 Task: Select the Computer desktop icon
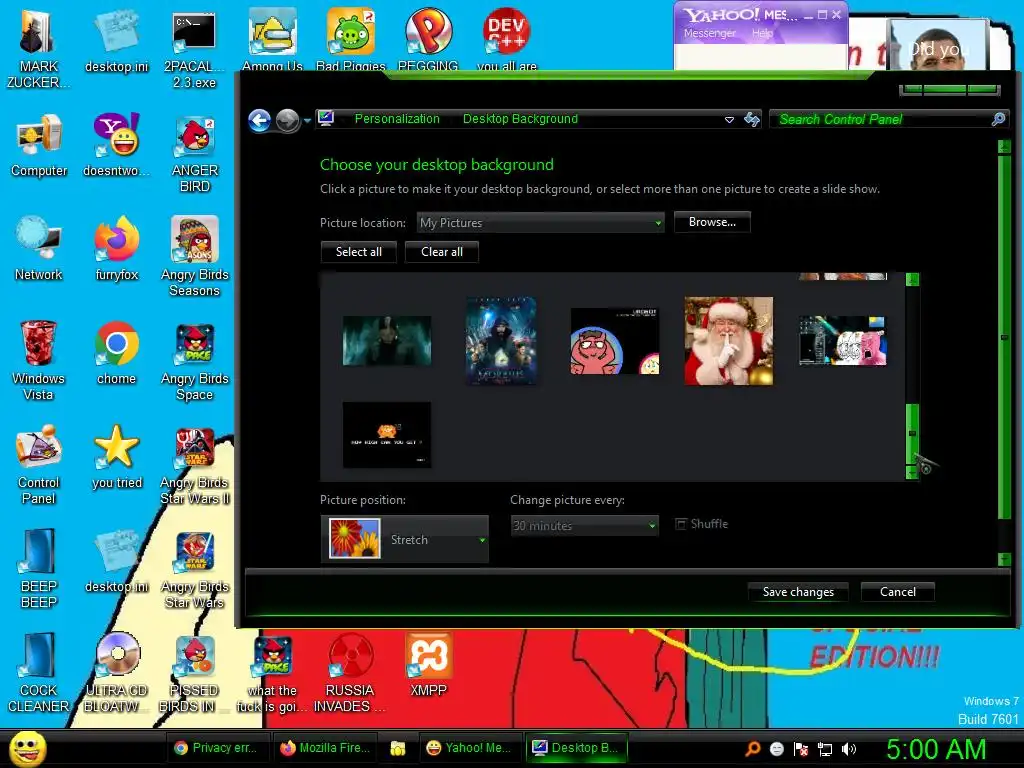[x=39, y=145]
